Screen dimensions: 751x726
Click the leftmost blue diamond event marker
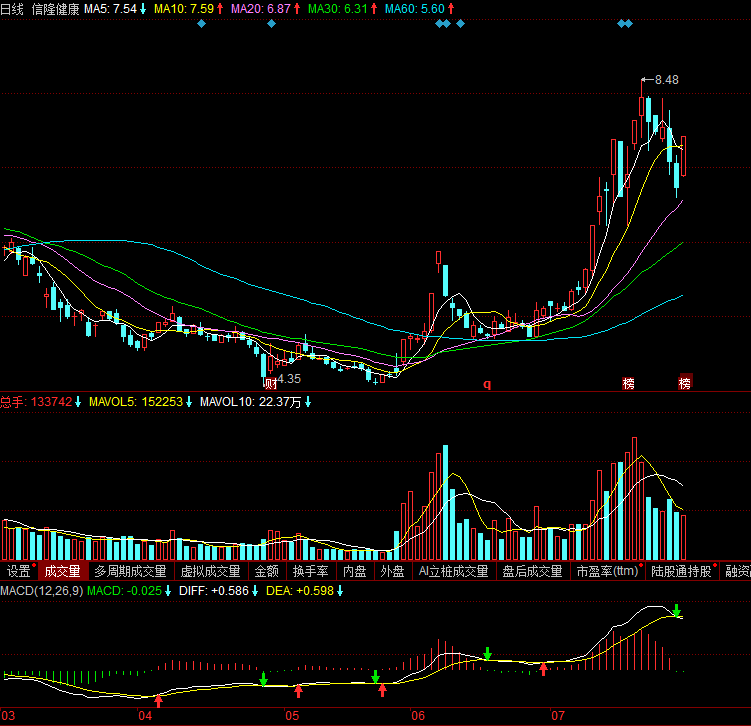point(202,23)
